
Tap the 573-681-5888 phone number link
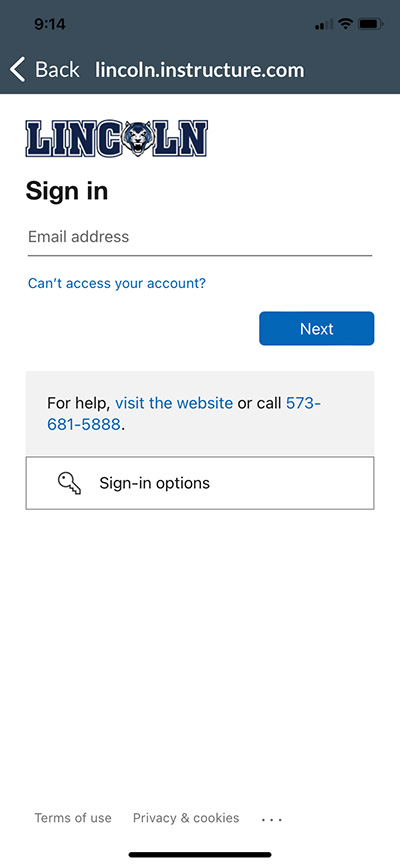tap(184, 414)
